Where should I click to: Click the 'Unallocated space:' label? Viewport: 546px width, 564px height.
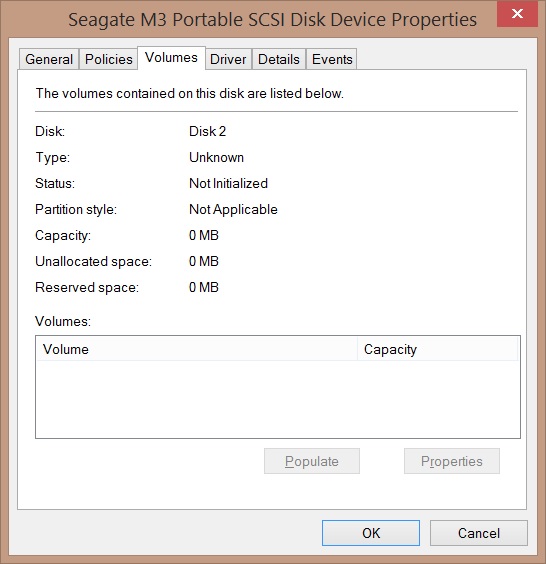pos(94,261)
